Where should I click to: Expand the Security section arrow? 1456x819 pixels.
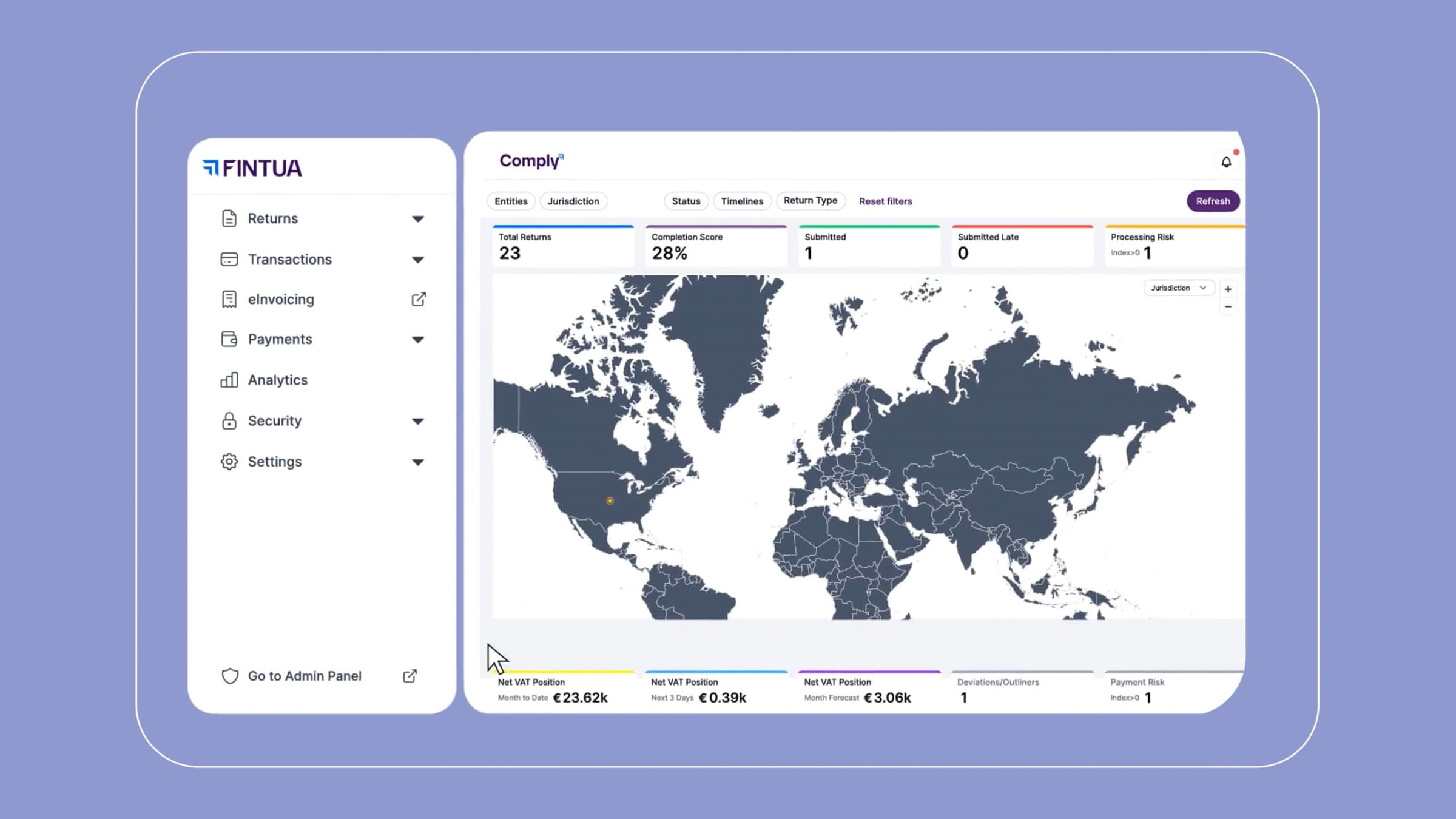click(418, 422)
